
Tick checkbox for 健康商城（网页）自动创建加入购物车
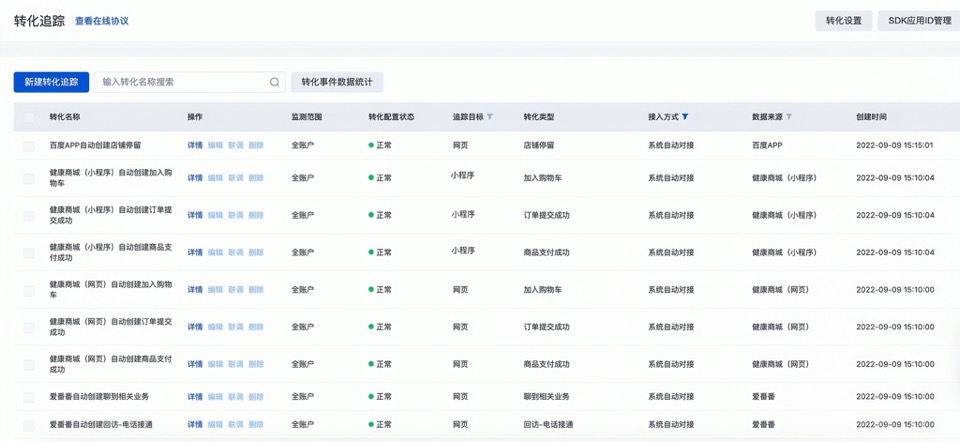29,290
